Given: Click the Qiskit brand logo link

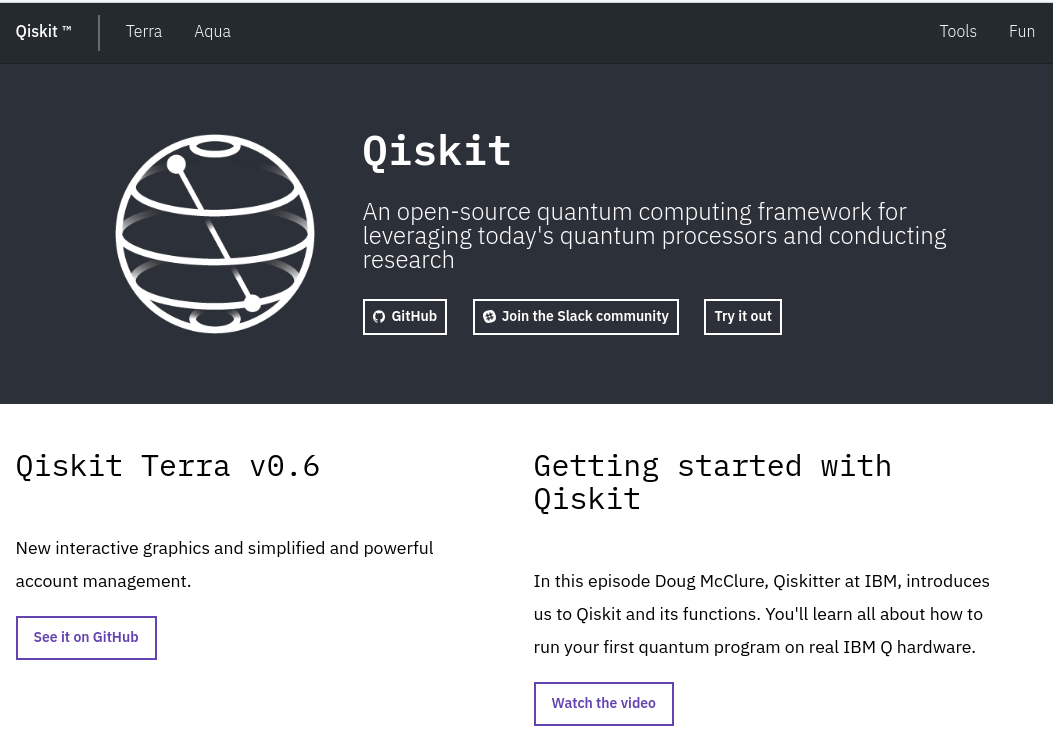Looking at the screenshot, I should (x=43, y=32).
